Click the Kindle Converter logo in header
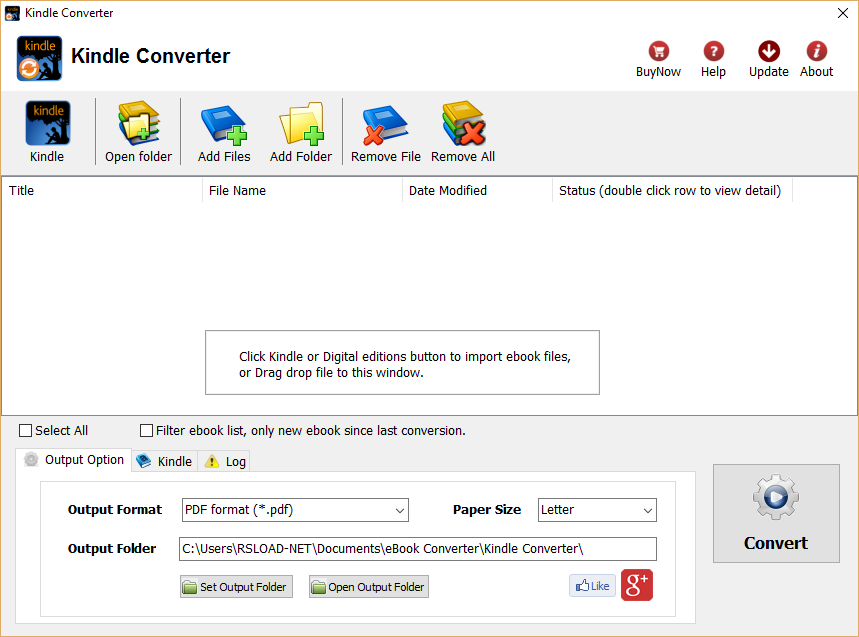This screenshot has height=637, width=859. click(x=39, y=58)
